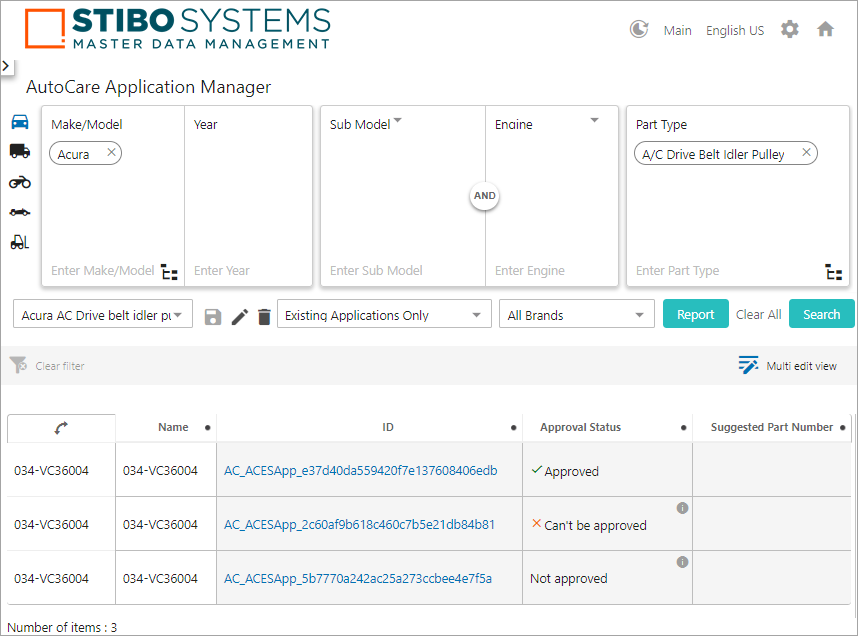Viewport: 858px width, 636px height.
Task: Select the Approved status cell
Action: coord(607,470)
